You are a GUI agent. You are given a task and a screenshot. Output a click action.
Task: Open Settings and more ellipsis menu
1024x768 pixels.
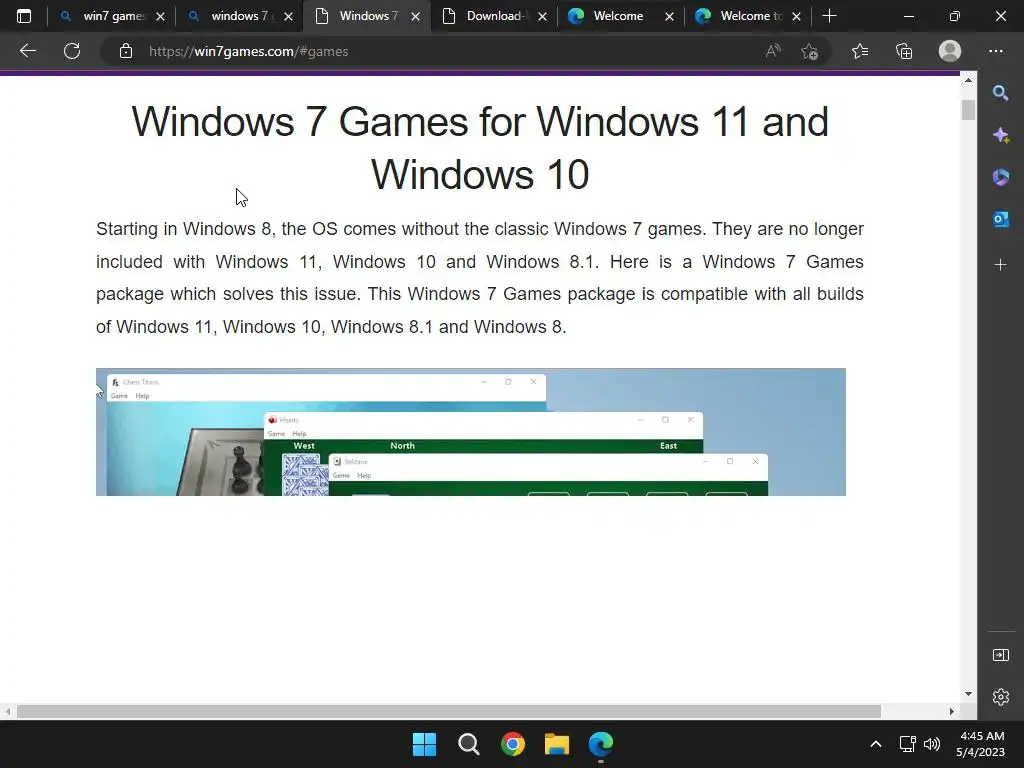coord(995,51)
